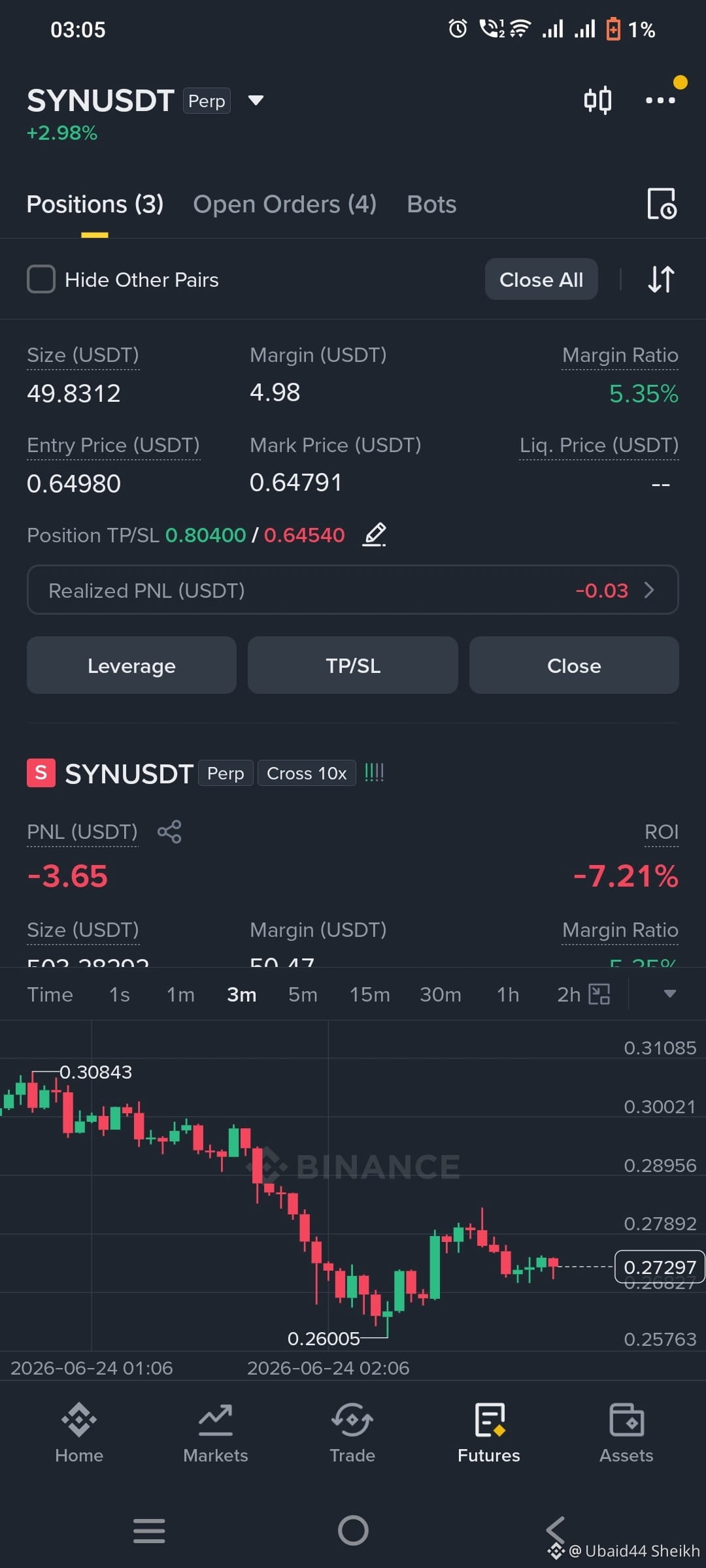The image size is (706, 1568).
Task: Tap the Leverage button
Action: (131, 665)
